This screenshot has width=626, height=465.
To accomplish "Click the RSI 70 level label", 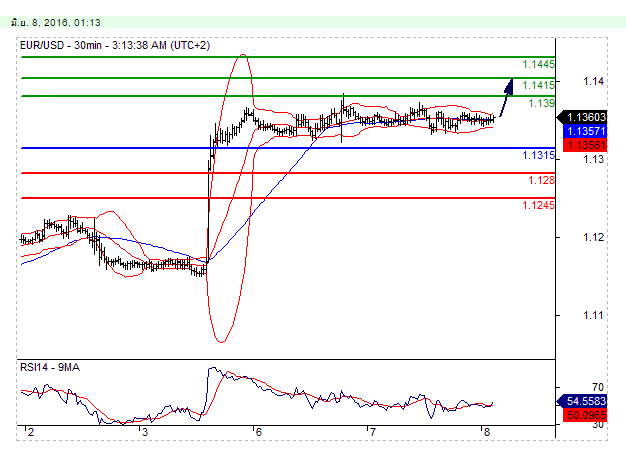I will (x=598, y=387).
